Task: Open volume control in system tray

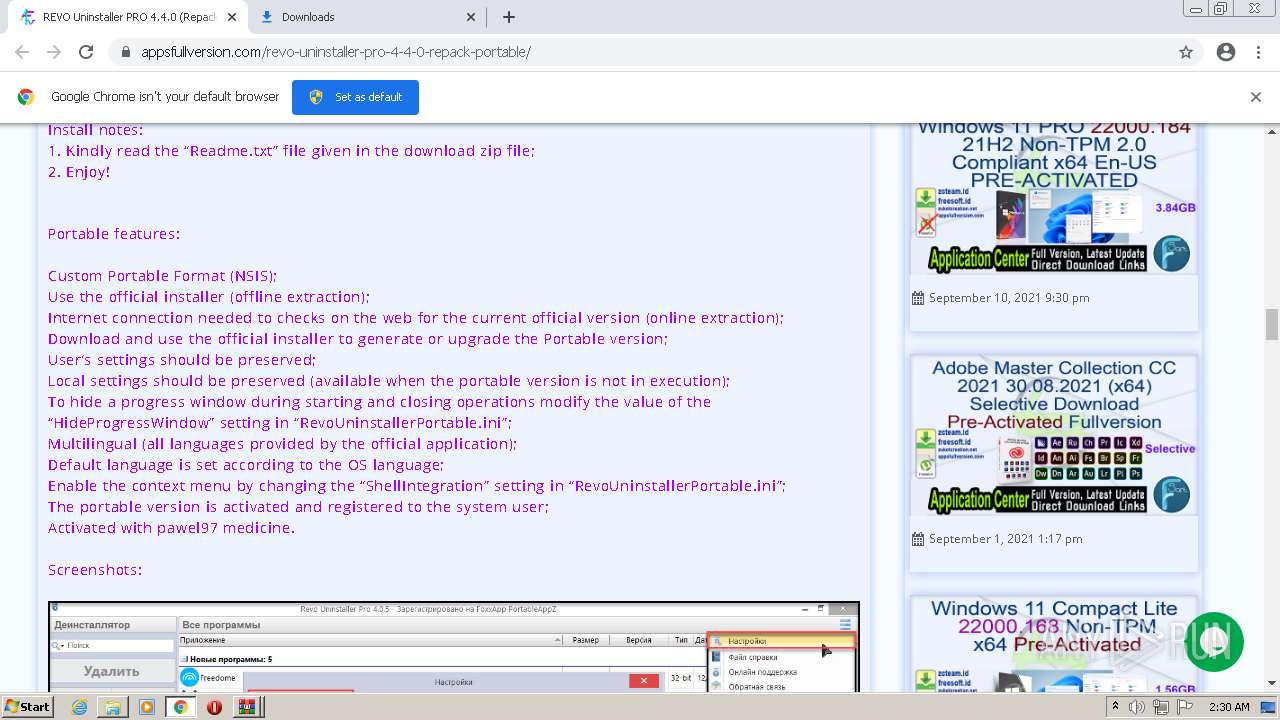Action: click(1137, 707)
